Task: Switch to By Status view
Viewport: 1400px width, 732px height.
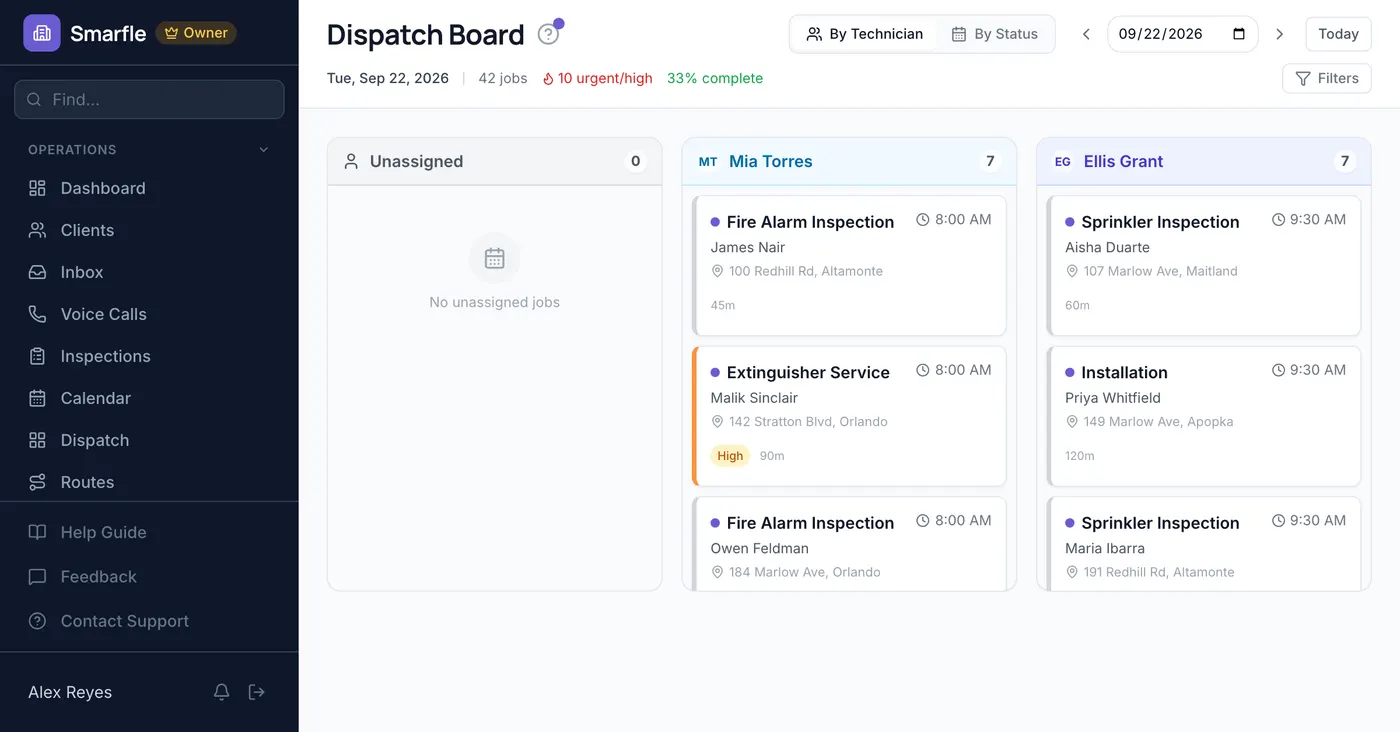Action: click(994, 34)
